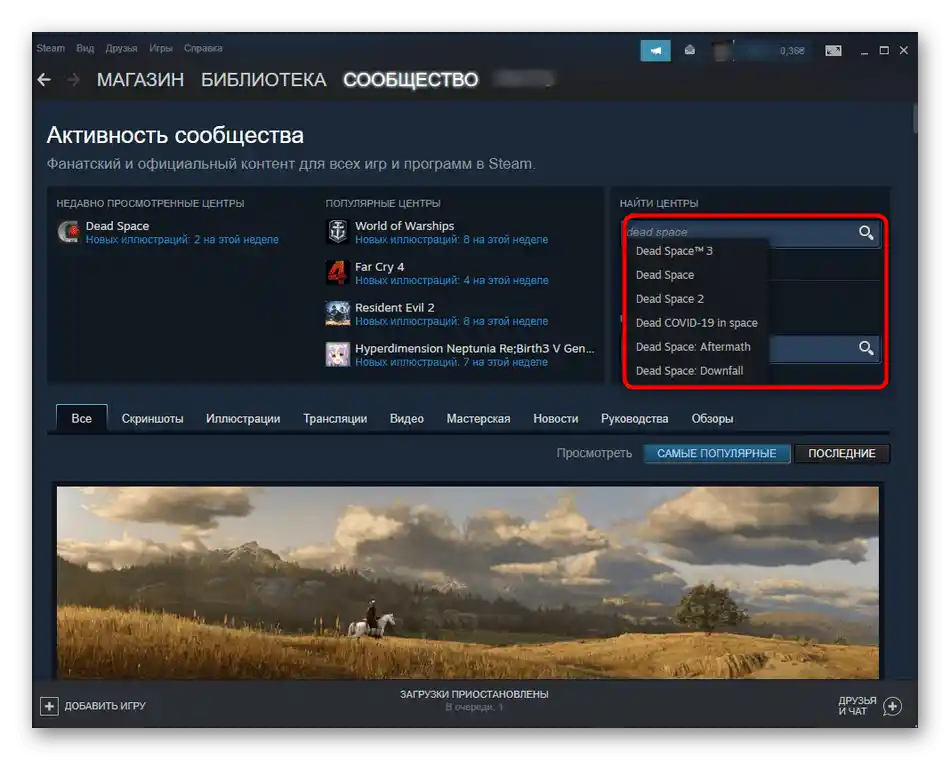The height and width of the screenshot is (760, 950).
Task: Click the World of Warships hub icon
Action: 337,232
